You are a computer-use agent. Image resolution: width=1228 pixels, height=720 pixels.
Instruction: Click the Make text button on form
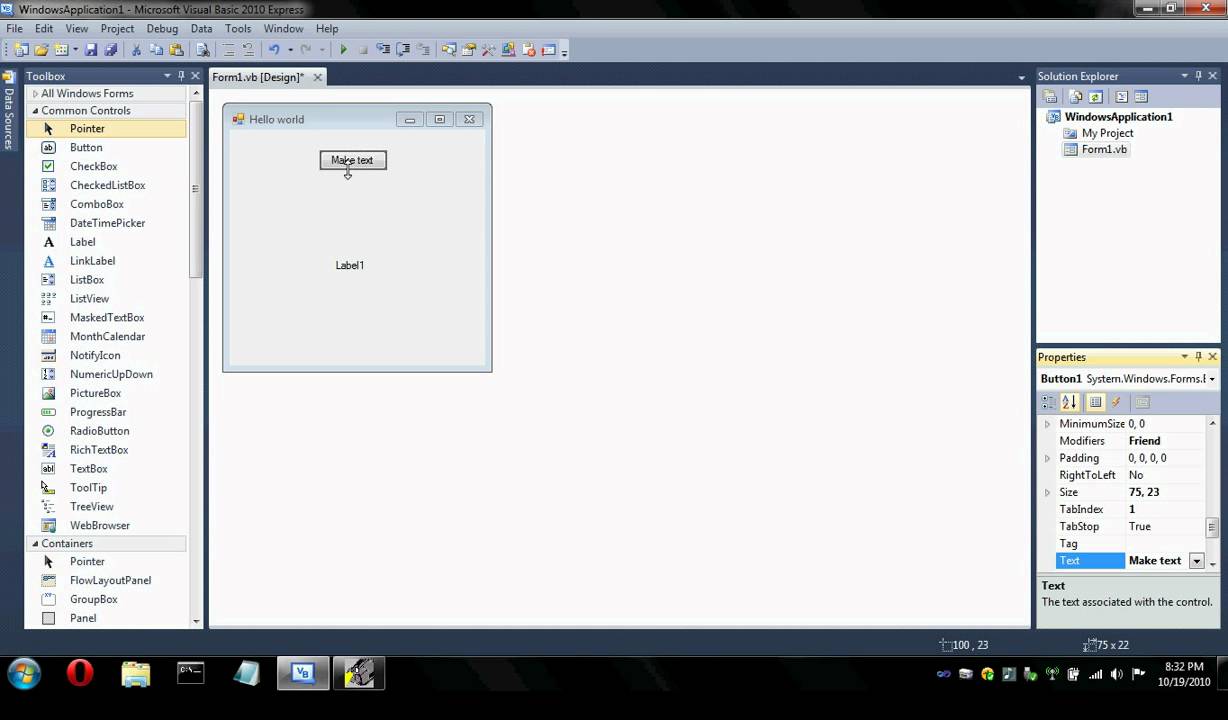click(352, 160)
